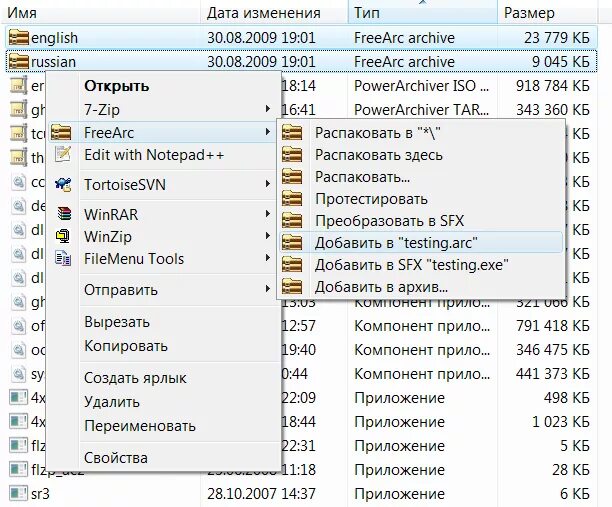The image size is (612, 507).
Task: Click the FileMenu Tools icon
Action: point(63,258)
